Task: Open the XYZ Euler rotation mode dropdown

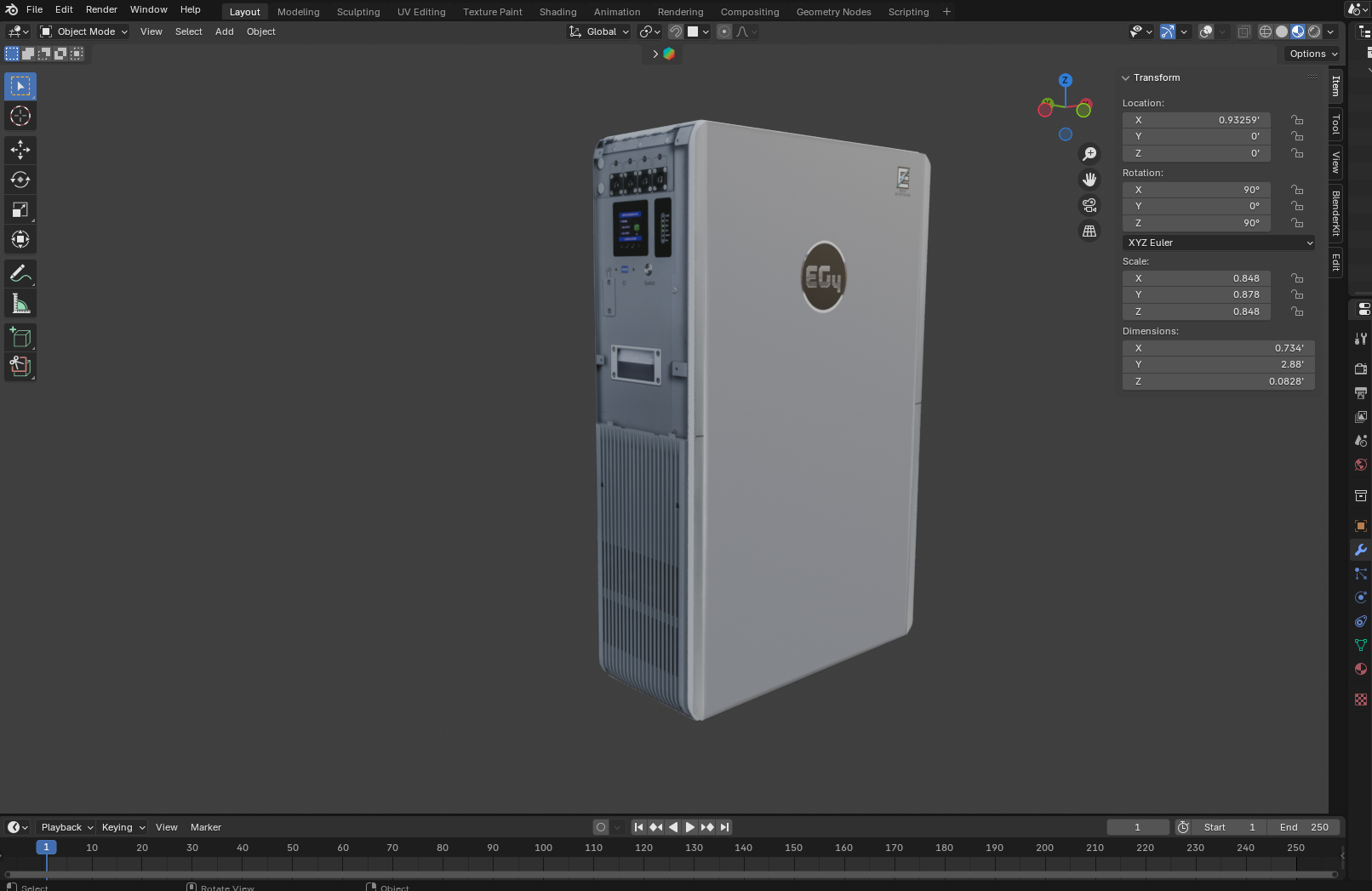Action: click(1219, 243)
